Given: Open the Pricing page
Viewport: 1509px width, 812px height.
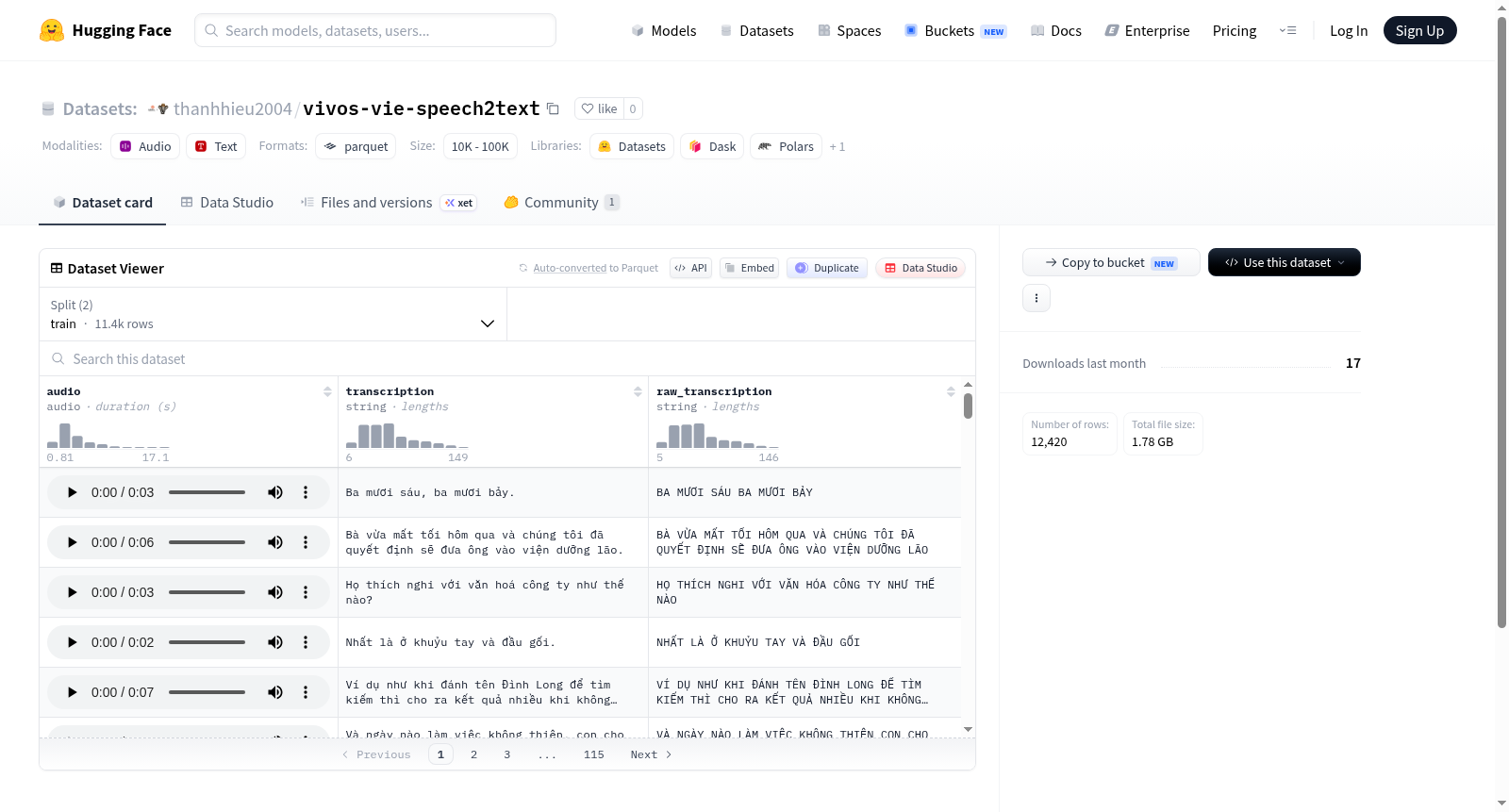Looking at the screenshot, I should pos(1235,30).
